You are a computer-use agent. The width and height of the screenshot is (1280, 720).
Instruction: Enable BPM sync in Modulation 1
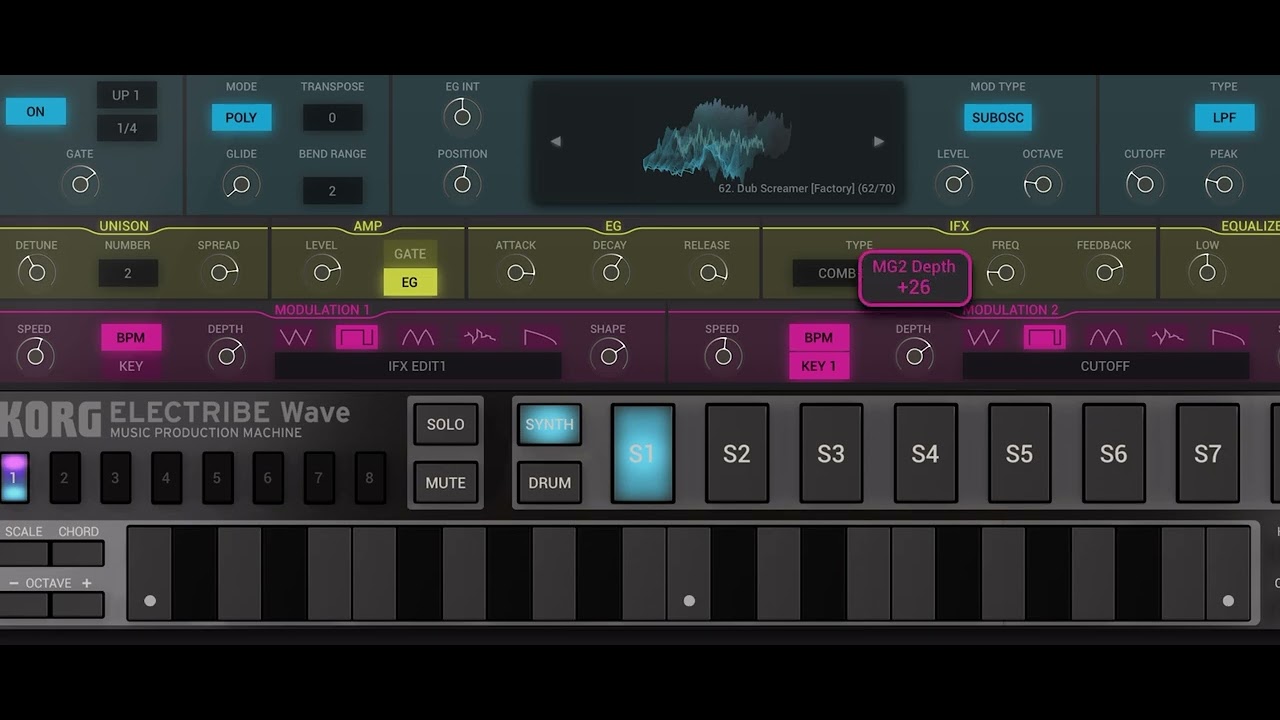point(130,337)
